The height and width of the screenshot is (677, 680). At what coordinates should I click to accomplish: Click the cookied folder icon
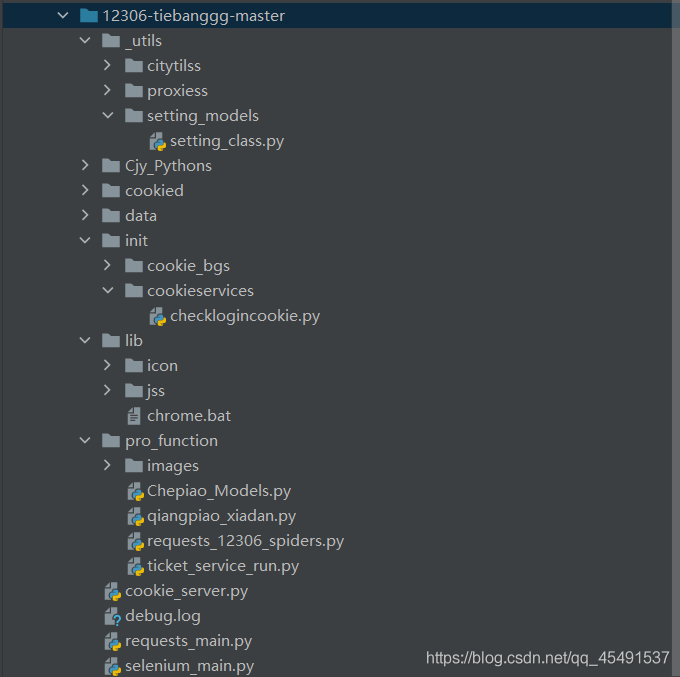111,191
